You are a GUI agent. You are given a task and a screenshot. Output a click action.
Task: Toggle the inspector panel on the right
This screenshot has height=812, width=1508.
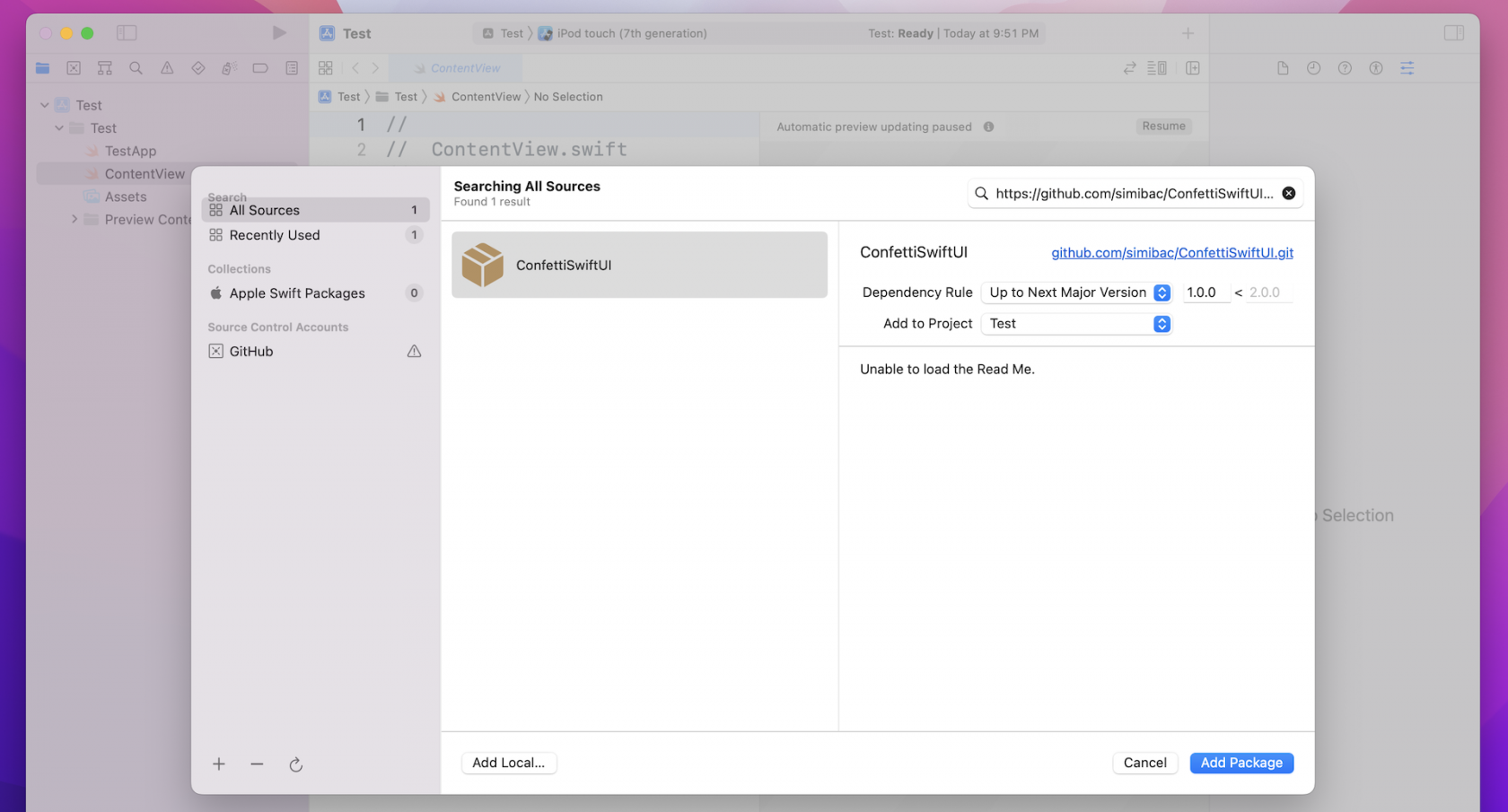point(1453,33)
